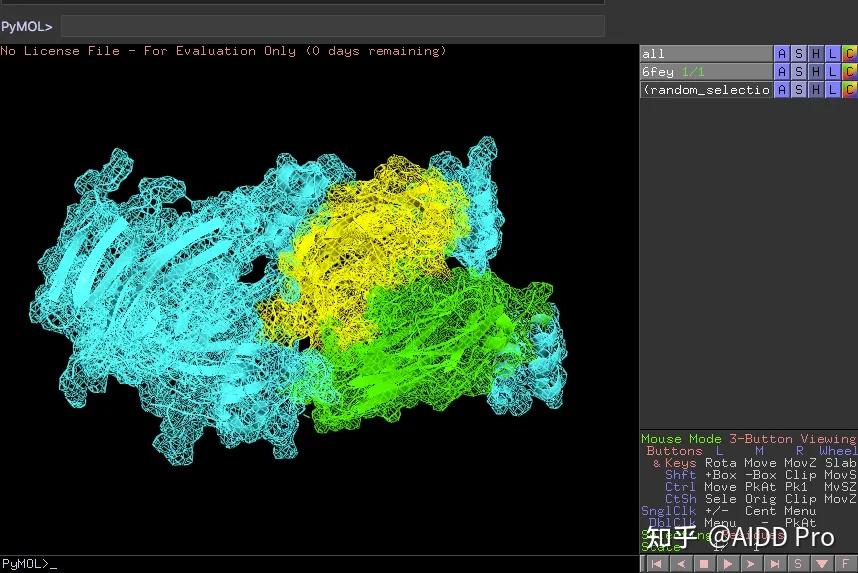Open Action menu for 6fey object
The width and height of the screenshot is (858, 573).
781,72
